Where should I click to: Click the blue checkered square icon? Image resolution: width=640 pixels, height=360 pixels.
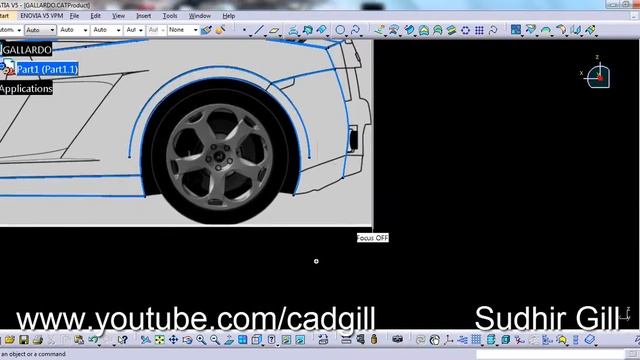(516, 29)
